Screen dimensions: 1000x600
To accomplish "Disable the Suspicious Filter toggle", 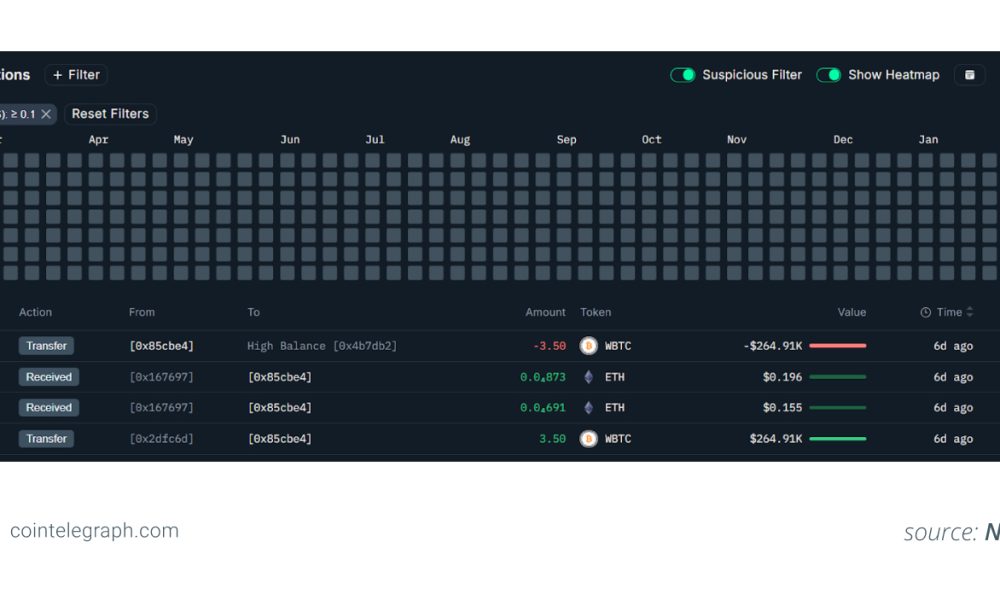I will 683,74.
